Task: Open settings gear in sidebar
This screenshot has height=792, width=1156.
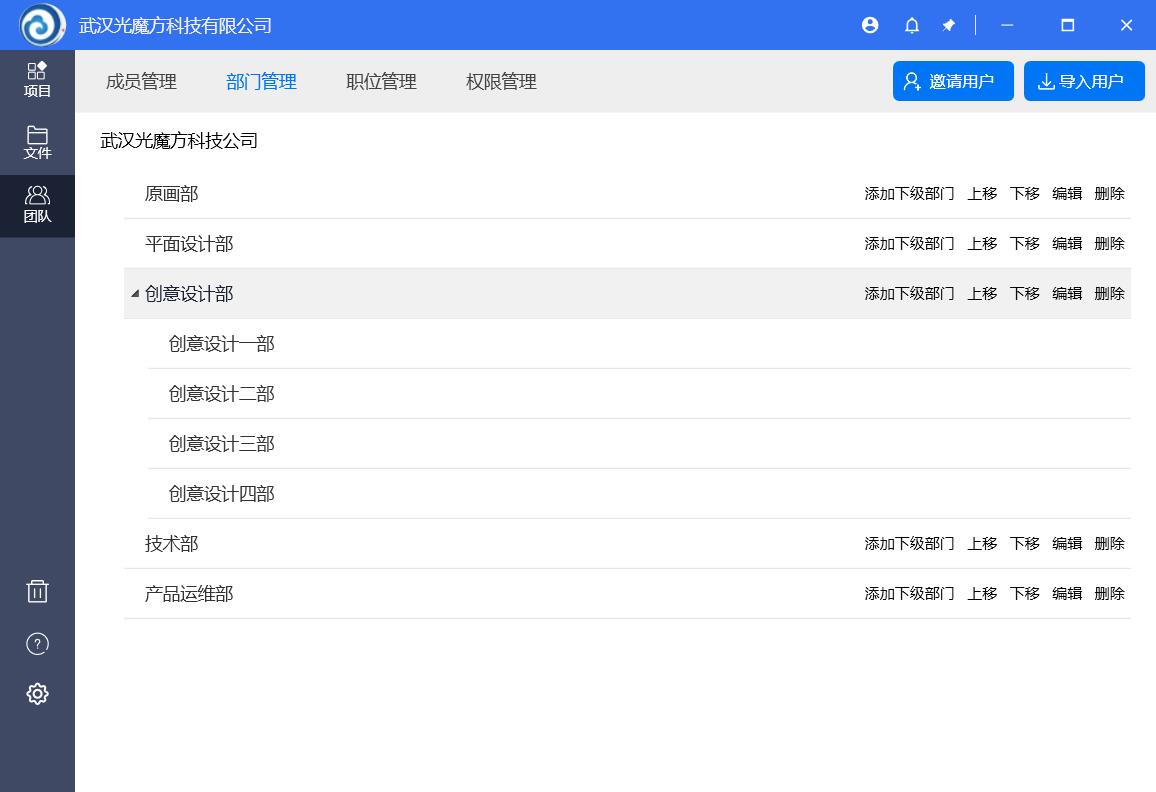Action: click(x=37, y=693)
